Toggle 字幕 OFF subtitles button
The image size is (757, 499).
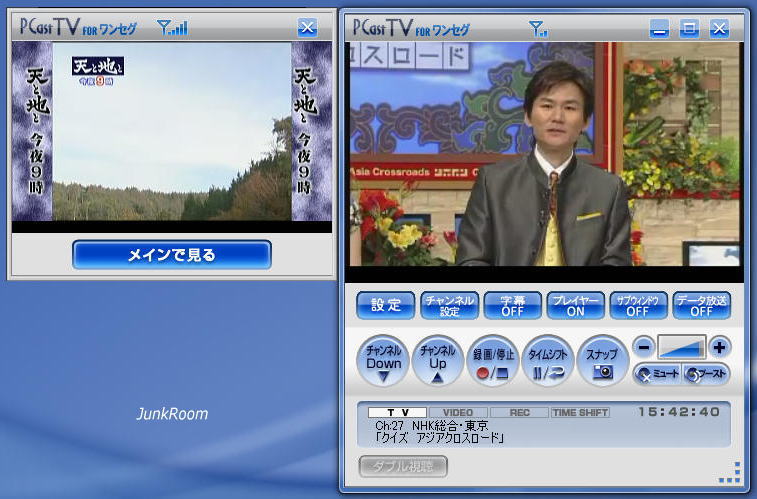[512, 305]
